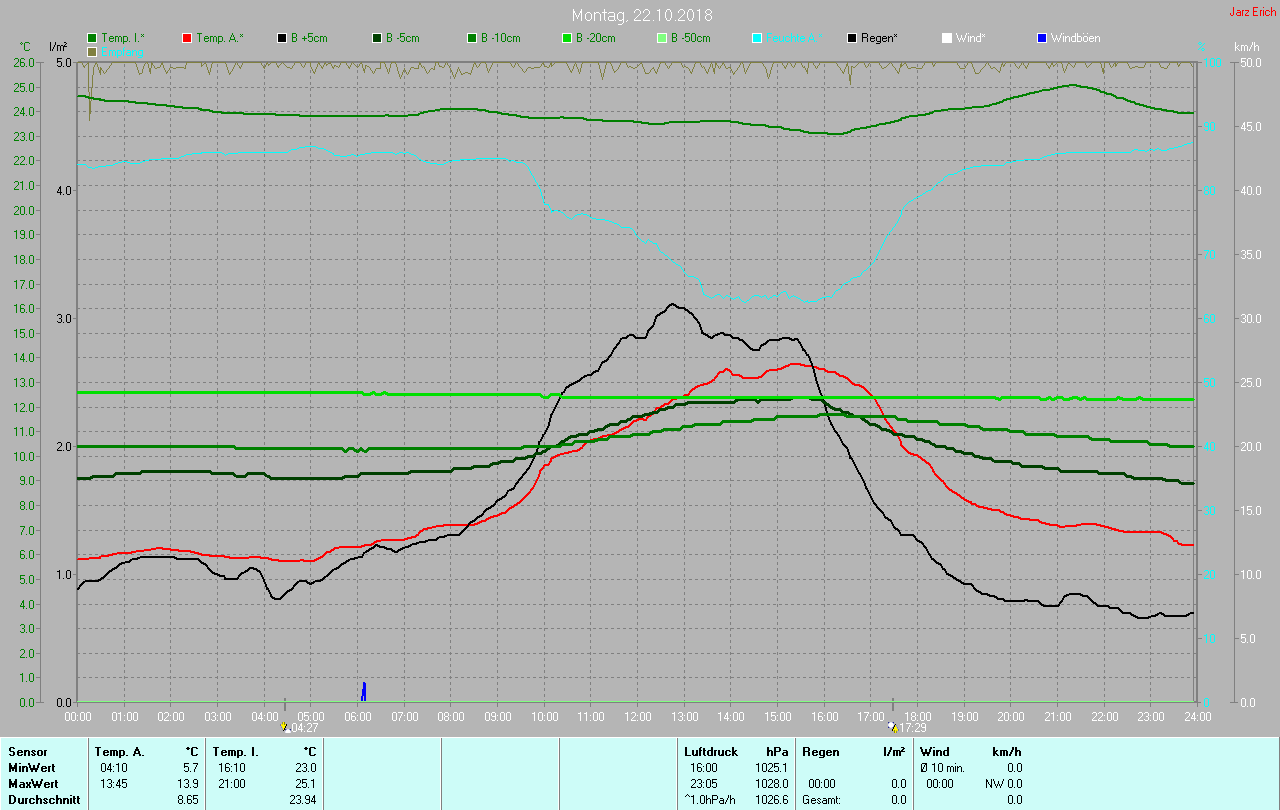Click the sunset icon at 17:29

click(x=892, y=727)
